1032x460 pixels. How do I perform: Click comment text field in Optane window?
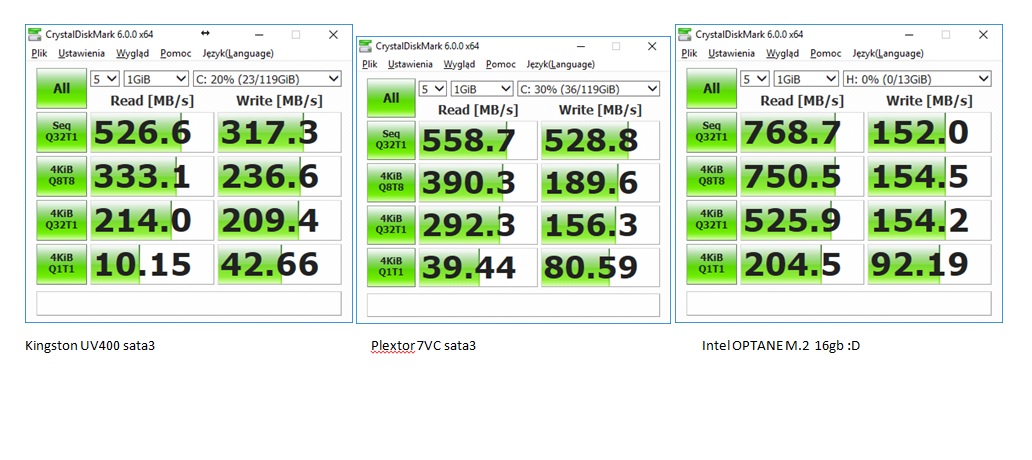click(x=839, y=303)
